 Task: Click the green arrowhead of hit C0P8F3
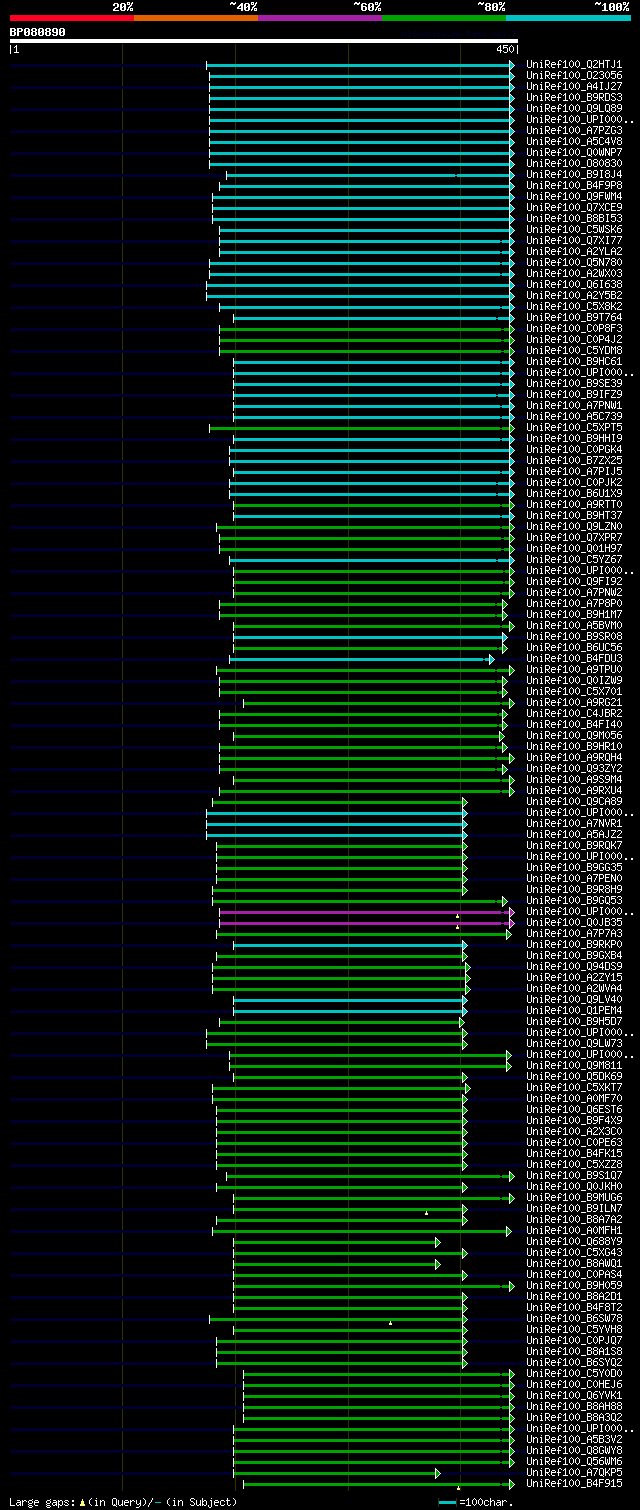pyautogui.click(x=512, y=329)
